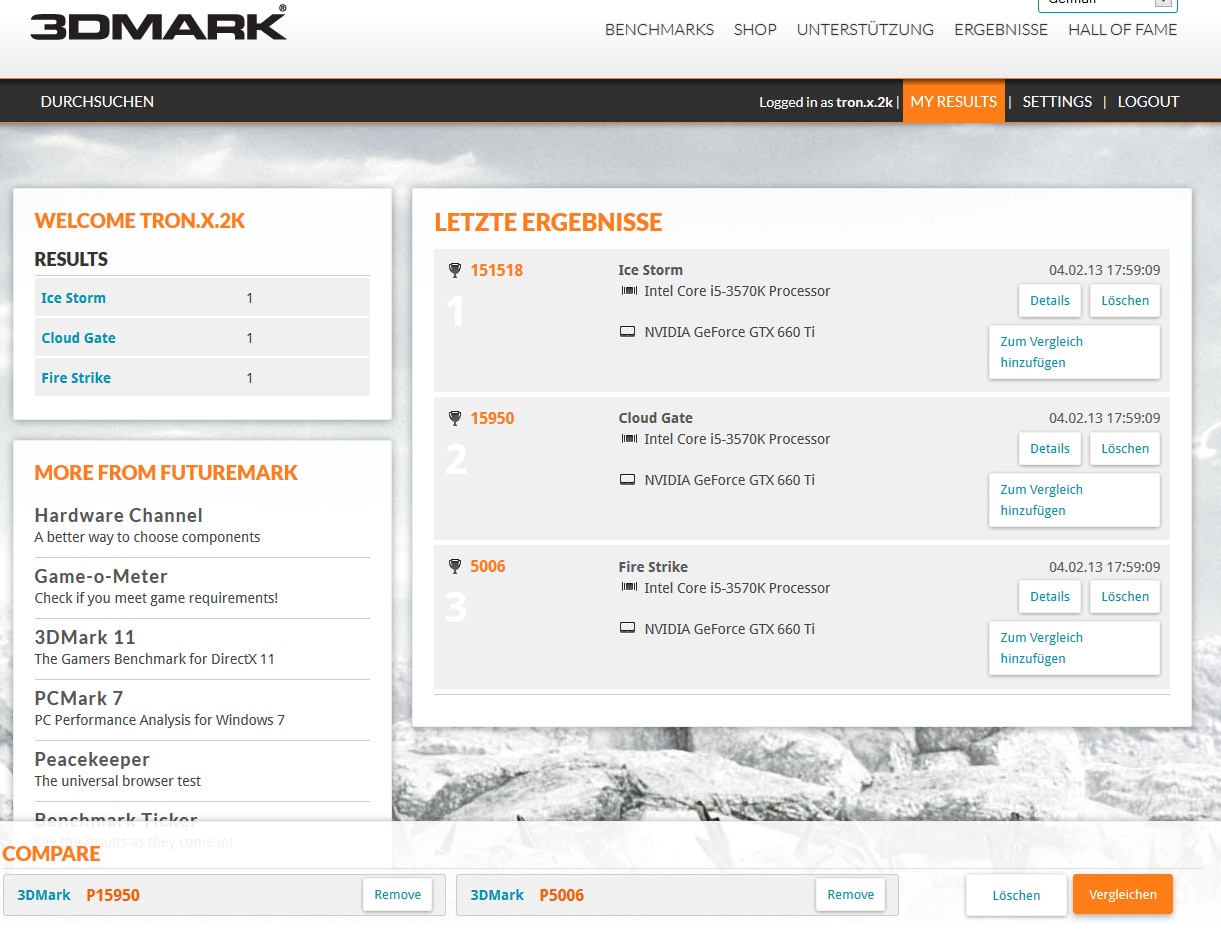Open the Hardware Channel link

119,516
